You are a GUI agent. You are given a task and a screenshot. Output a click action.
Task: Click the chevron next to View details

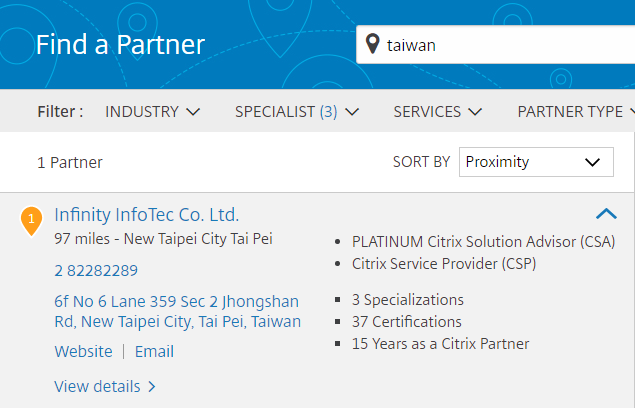pos(152,386)
